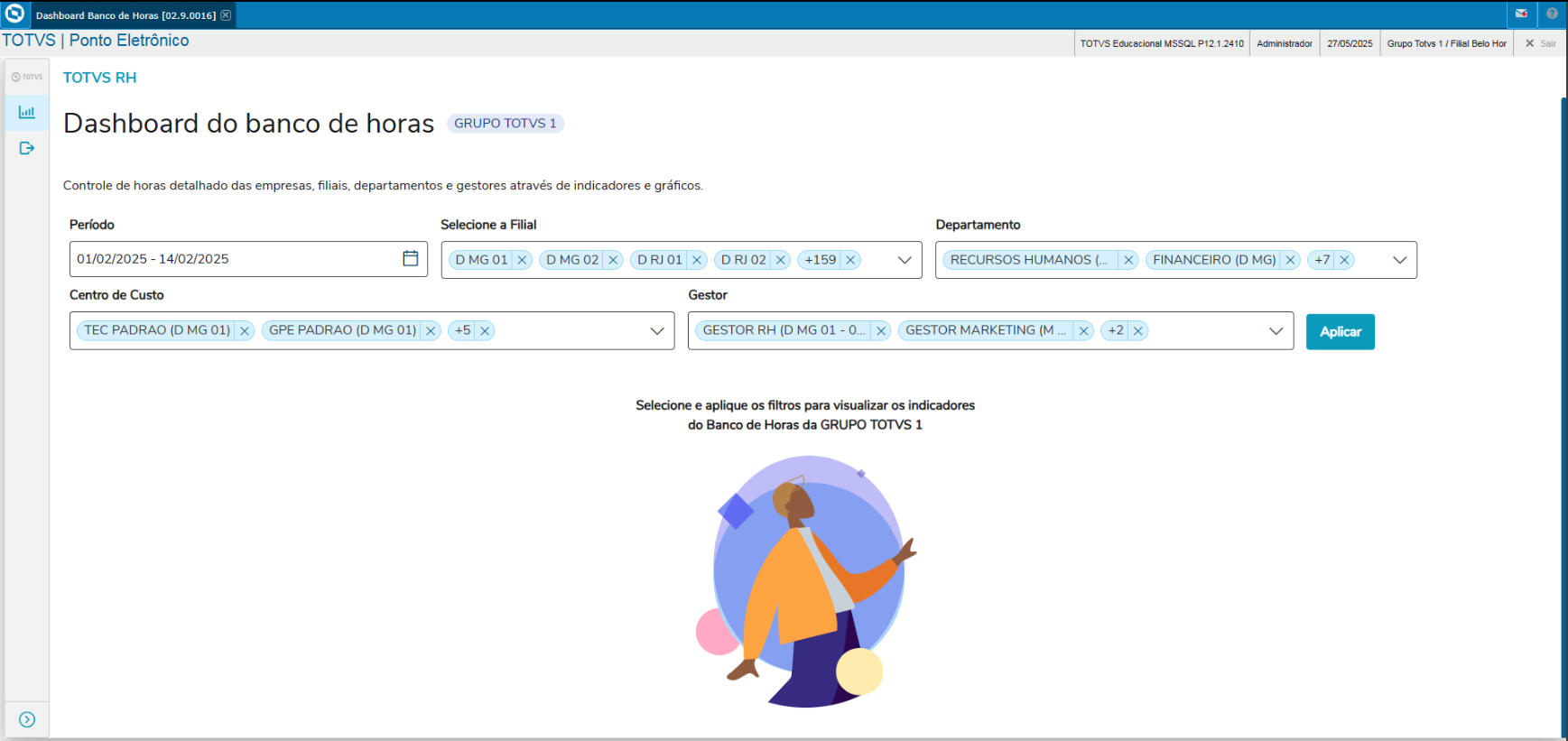1568x741 pixels.
Task: Expand the sidebar with bottom arrow icon
Action: [x=27, y=719]
